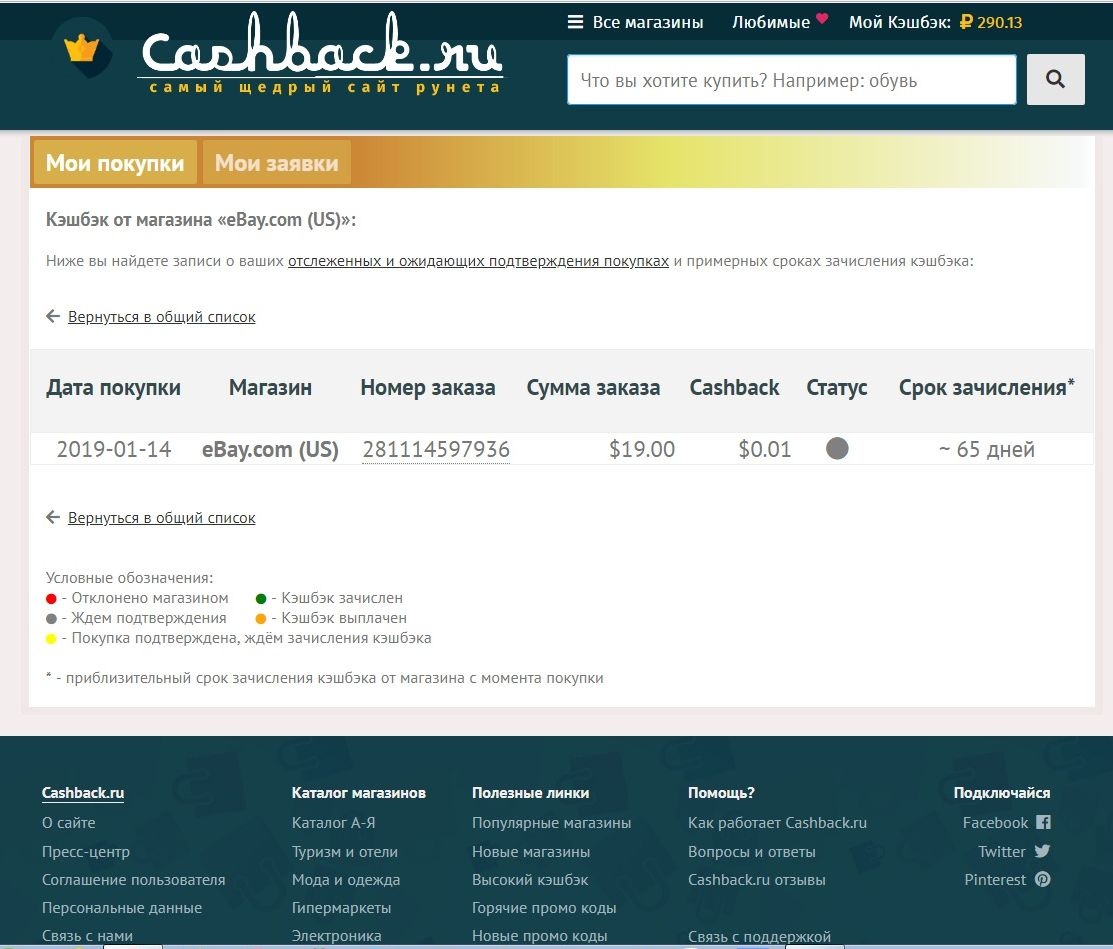Screen dimensions: 1113x949
Task: Open order number 281114597936
Action: 436,449
